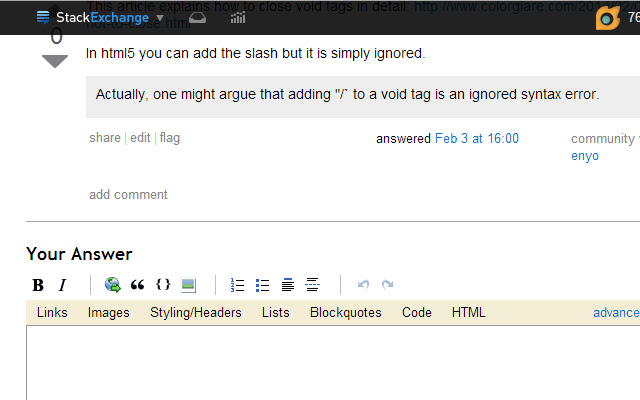Open user enyo's profile
Screen dimensions: 640x400
tap(585, 156)
